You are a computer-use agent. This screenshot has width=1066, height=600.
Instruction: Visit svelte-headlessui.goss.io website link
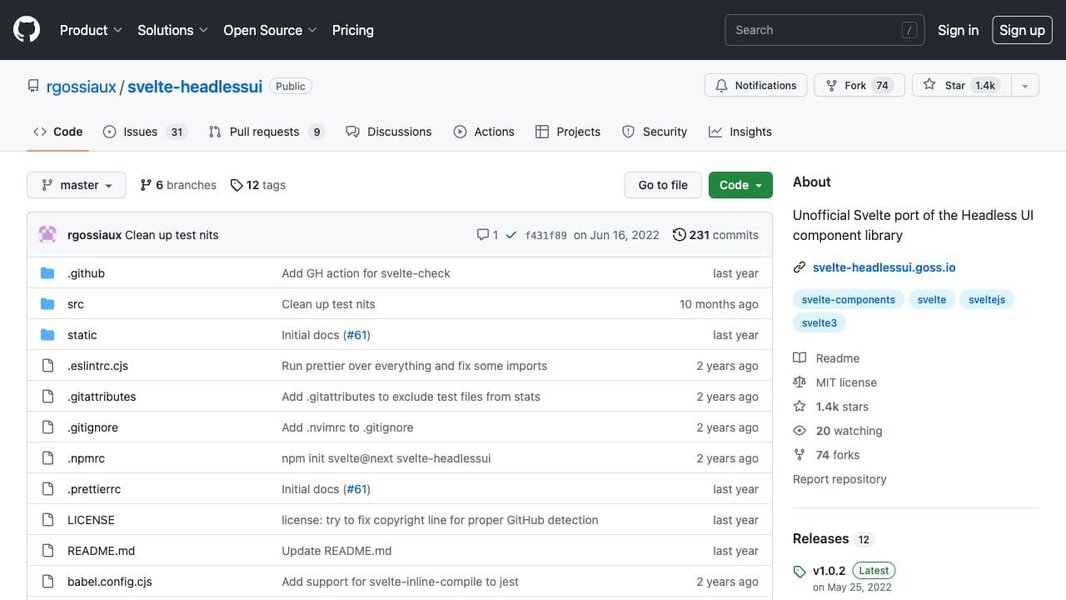tap(884, 268)
